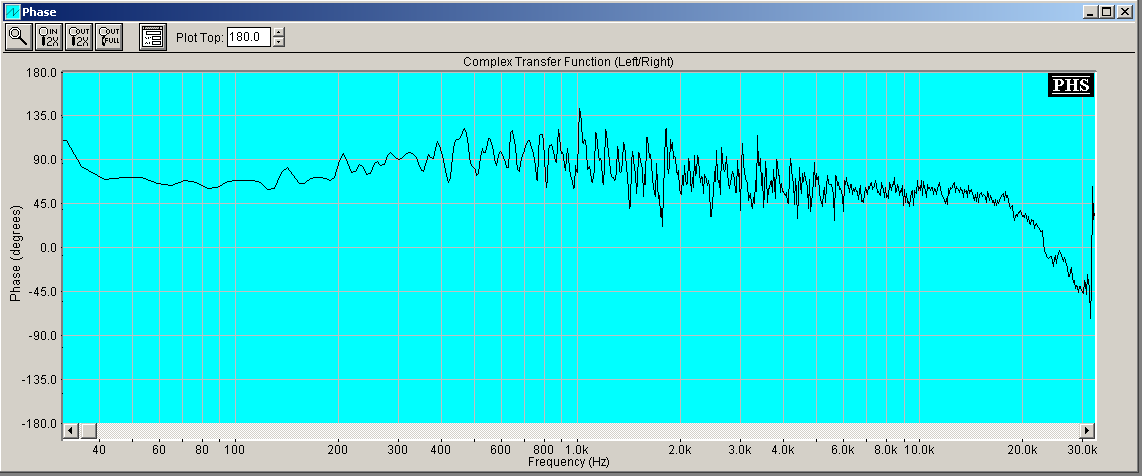Click the 'Plot Top:' label
Viewport: 1142px width, 476px height.
point(199,36)
